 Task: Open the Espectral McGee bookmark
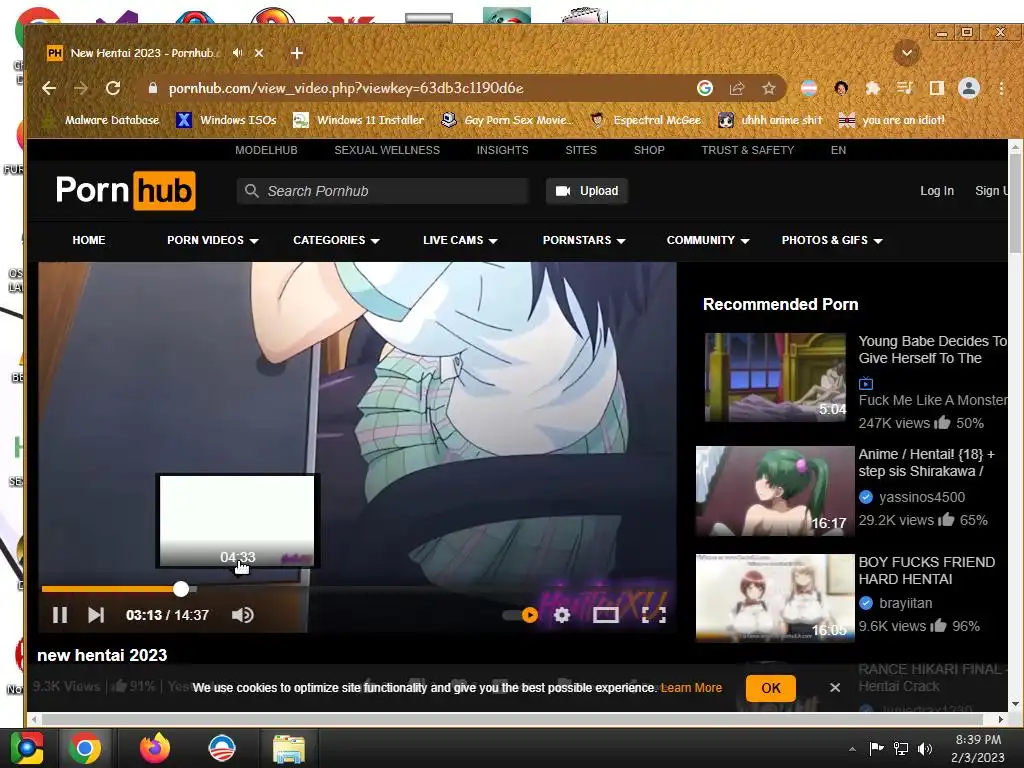[x=645, y=120]
